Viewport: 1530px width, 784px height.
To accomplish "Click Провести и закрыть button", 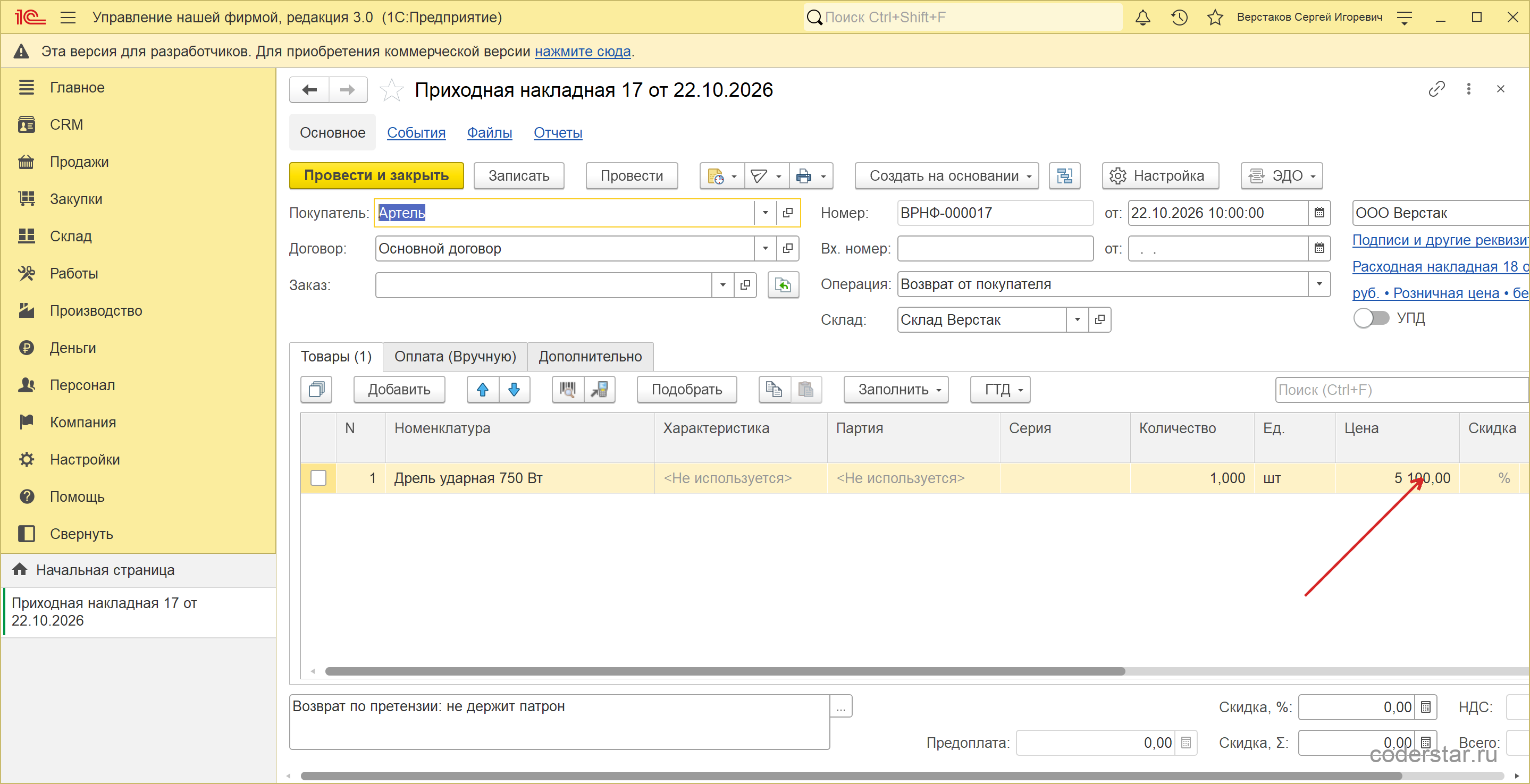I will pyautogui.click(x=376, y=176).
